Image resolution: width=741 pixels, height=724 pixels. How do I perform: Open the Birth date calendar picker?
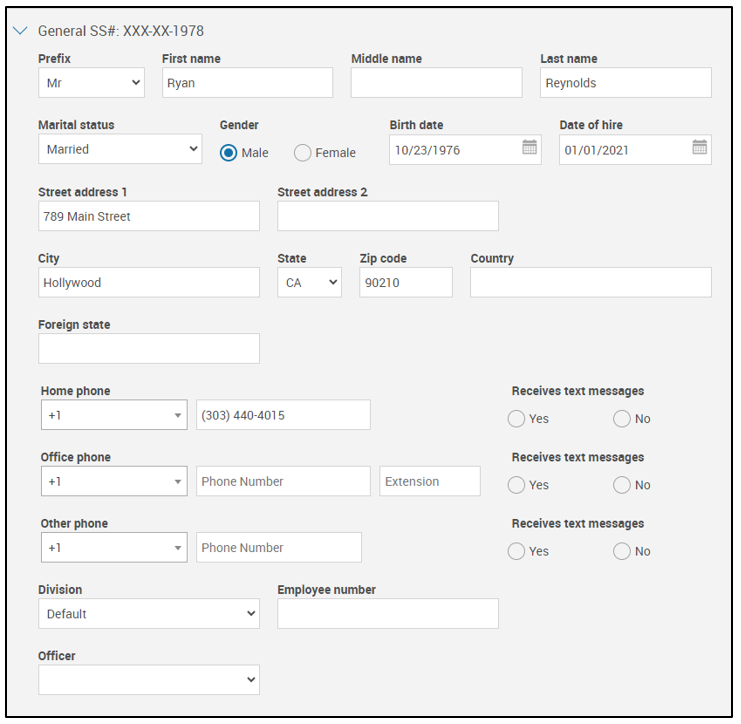529,149
